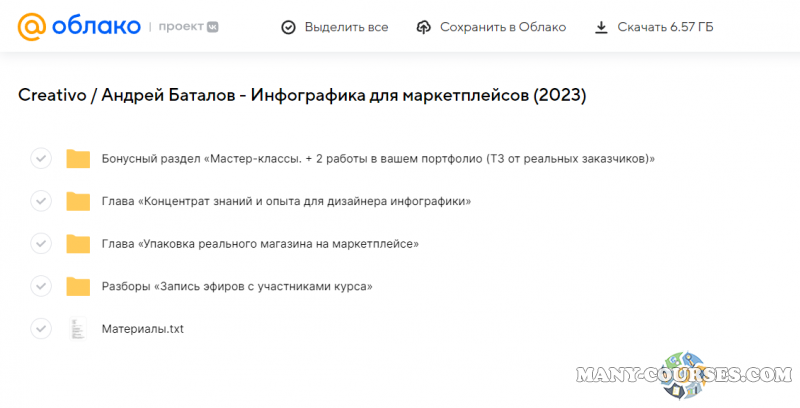This screenshot has height=408, width=800.
Task: Click folder icon of Глава «Упаковка реального магазина»
Action: [78, 243]
